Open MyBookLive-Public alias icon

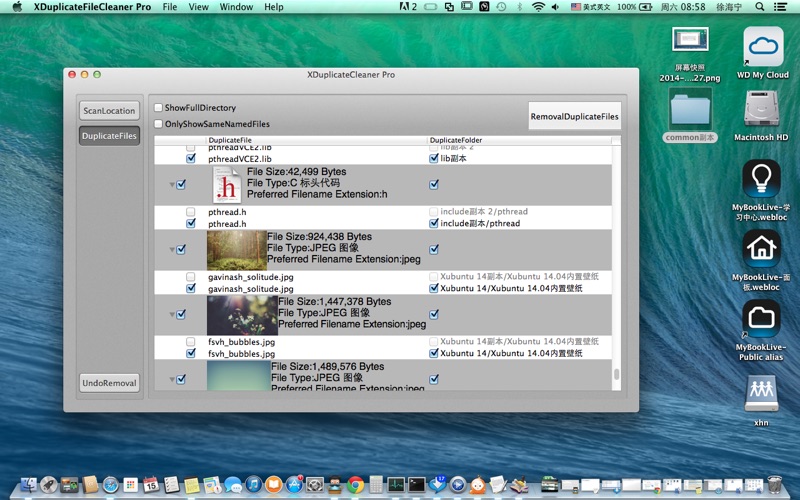coord(761,318)
